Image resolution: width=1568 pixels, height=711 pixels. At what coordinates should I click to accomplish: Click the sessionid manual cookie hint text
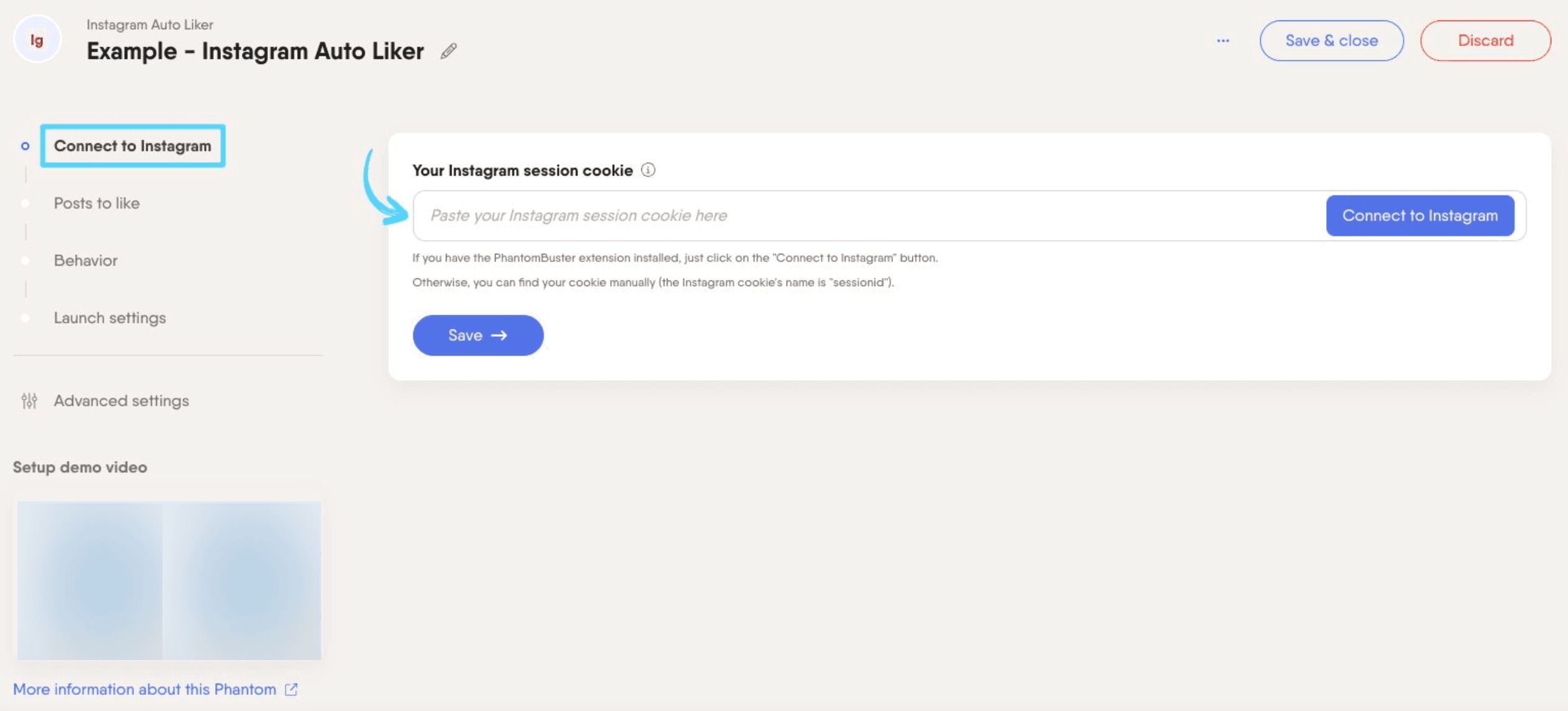click(653, 282)
